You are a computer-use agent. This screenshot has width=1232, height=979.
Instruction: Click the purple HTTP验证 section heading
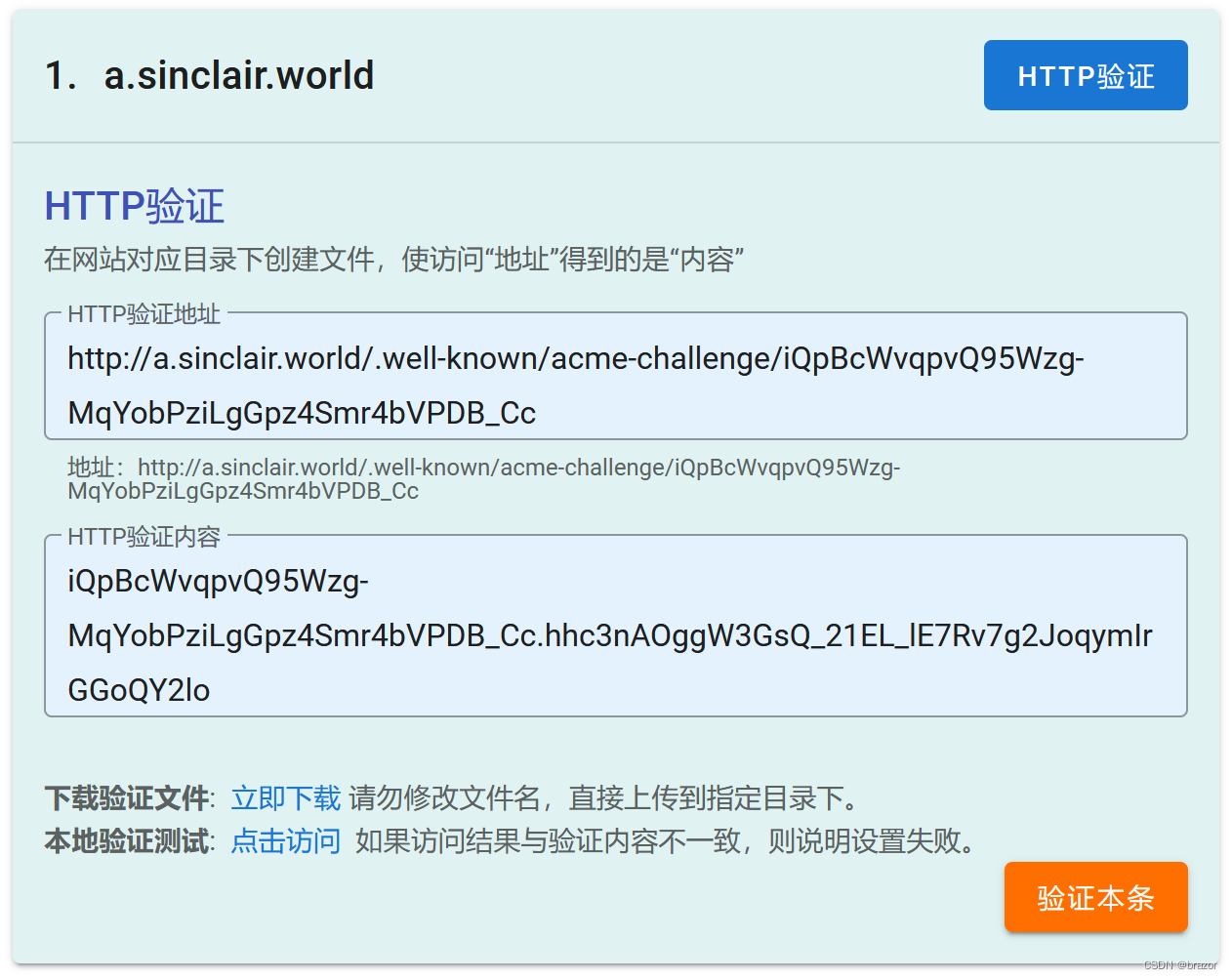(x=135, y=206)
